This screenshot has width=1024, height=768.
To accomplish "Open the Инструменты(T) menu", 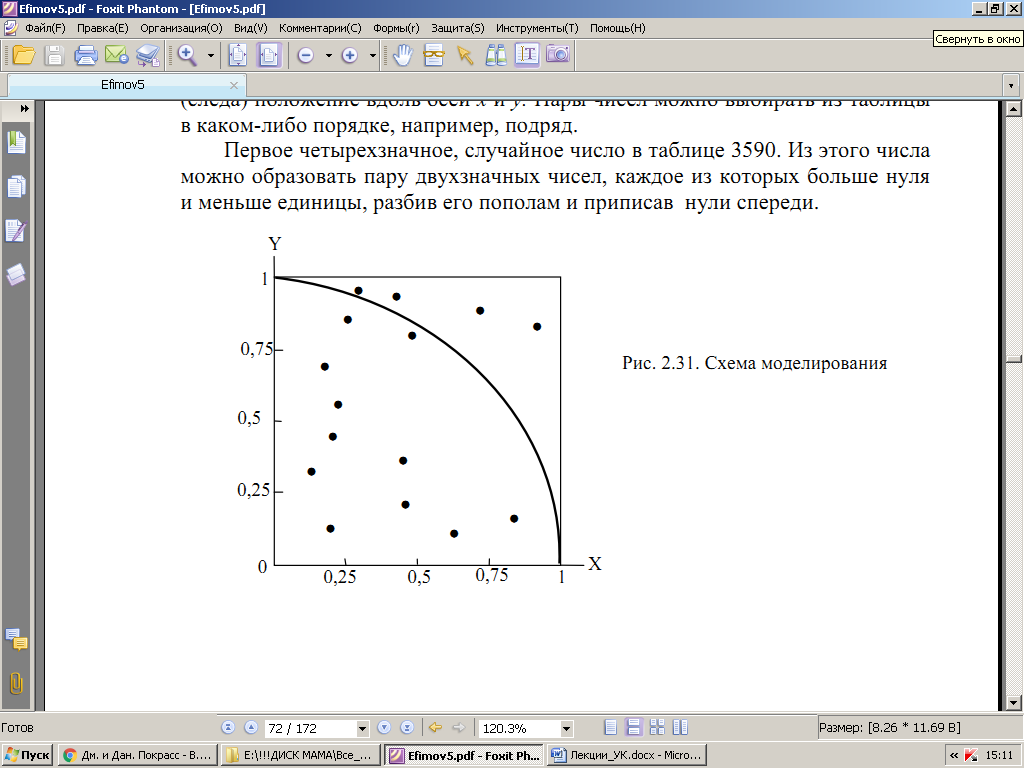I will 537,28.
